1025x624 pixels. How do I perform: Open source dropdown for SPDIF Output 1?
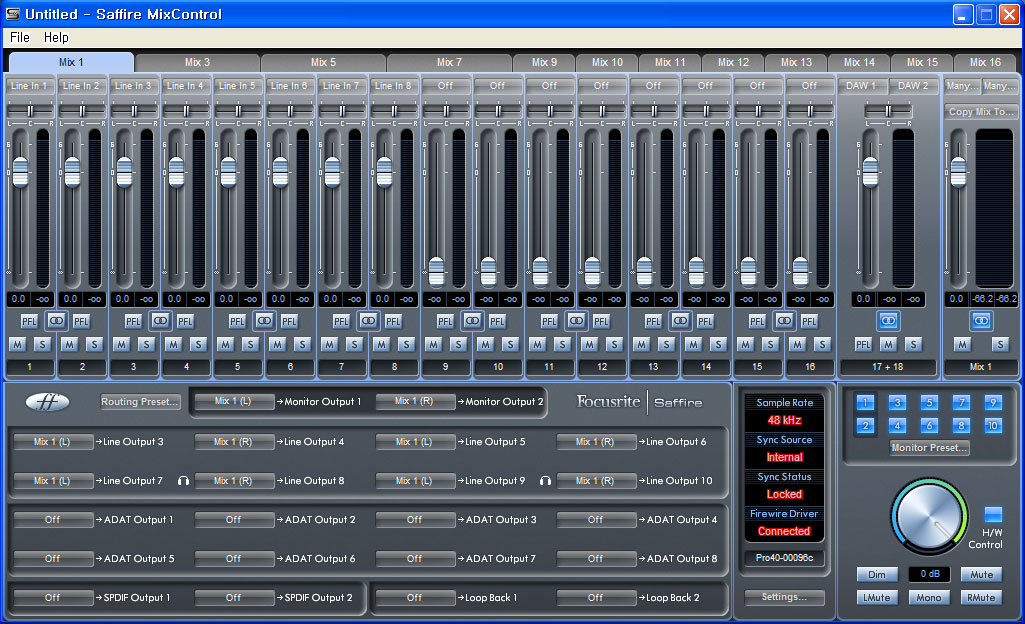53,598
